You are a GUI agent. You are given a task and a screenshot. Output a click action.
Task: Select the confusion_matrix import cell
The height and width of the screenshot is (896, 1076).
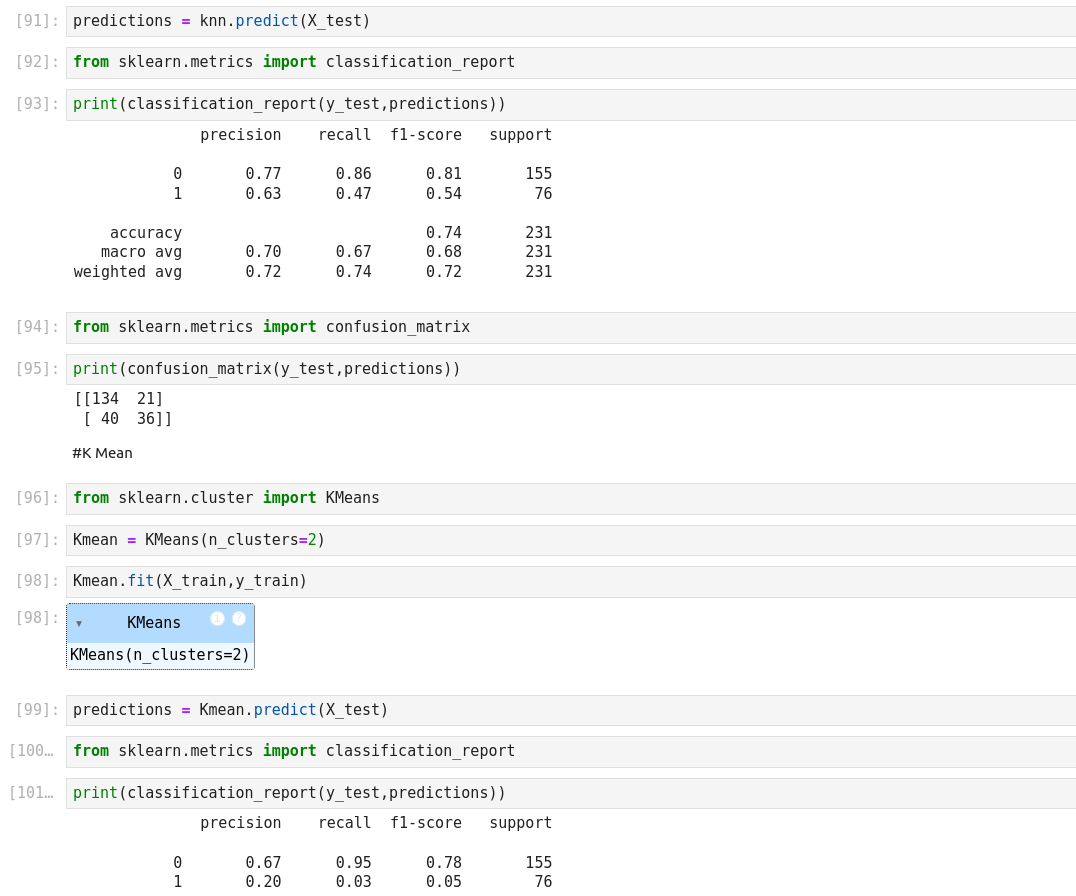click(x=570, y=327)
